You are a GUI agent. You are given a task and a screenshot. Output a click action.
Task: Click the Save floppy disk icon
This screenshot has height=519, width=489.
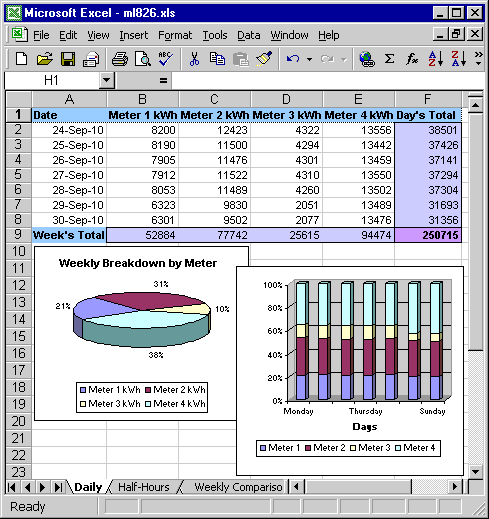click(68, 59)
